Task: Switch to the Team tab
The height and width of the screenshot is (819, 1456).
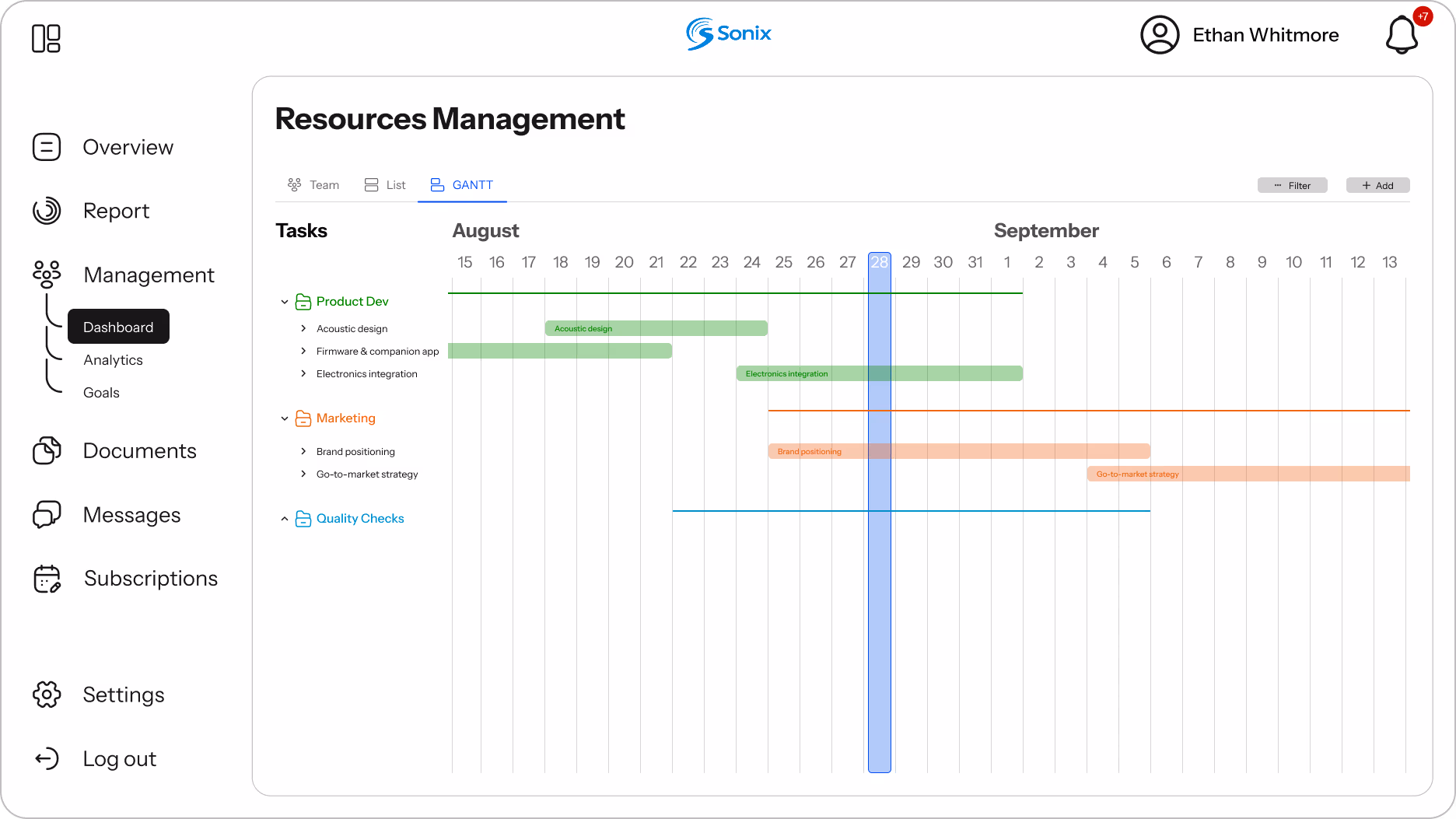Action: click(313, 185)
